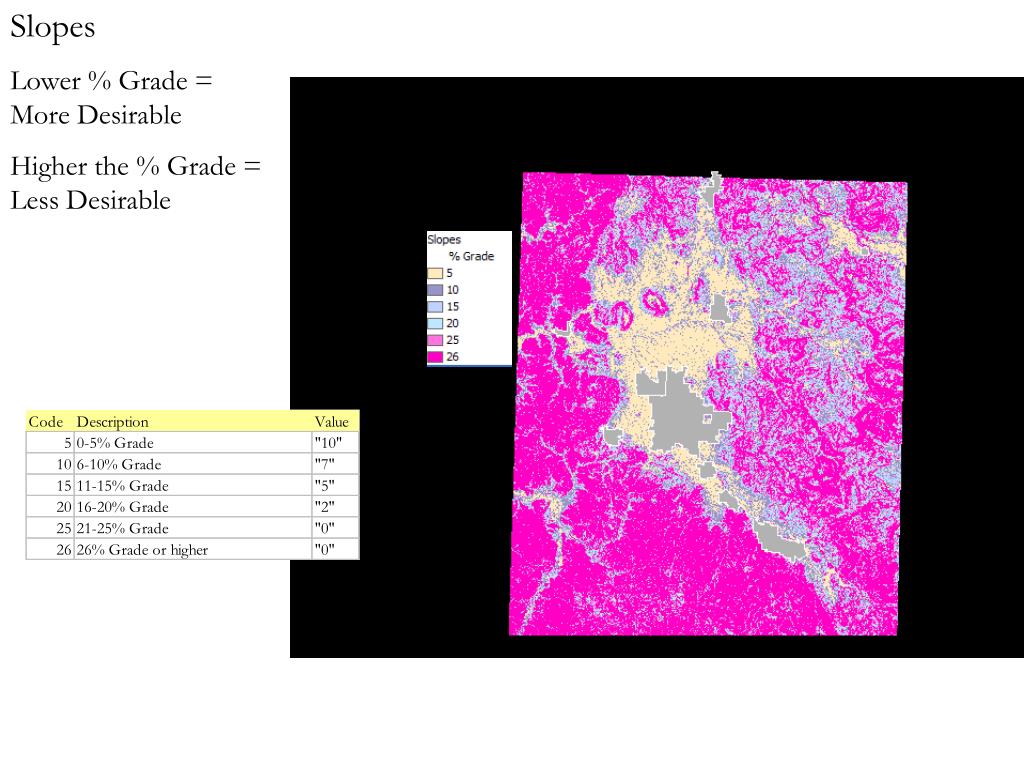Screen dimensions: 1024x768
Task: Click the value cell showing "7"
Action: [336, 464]
